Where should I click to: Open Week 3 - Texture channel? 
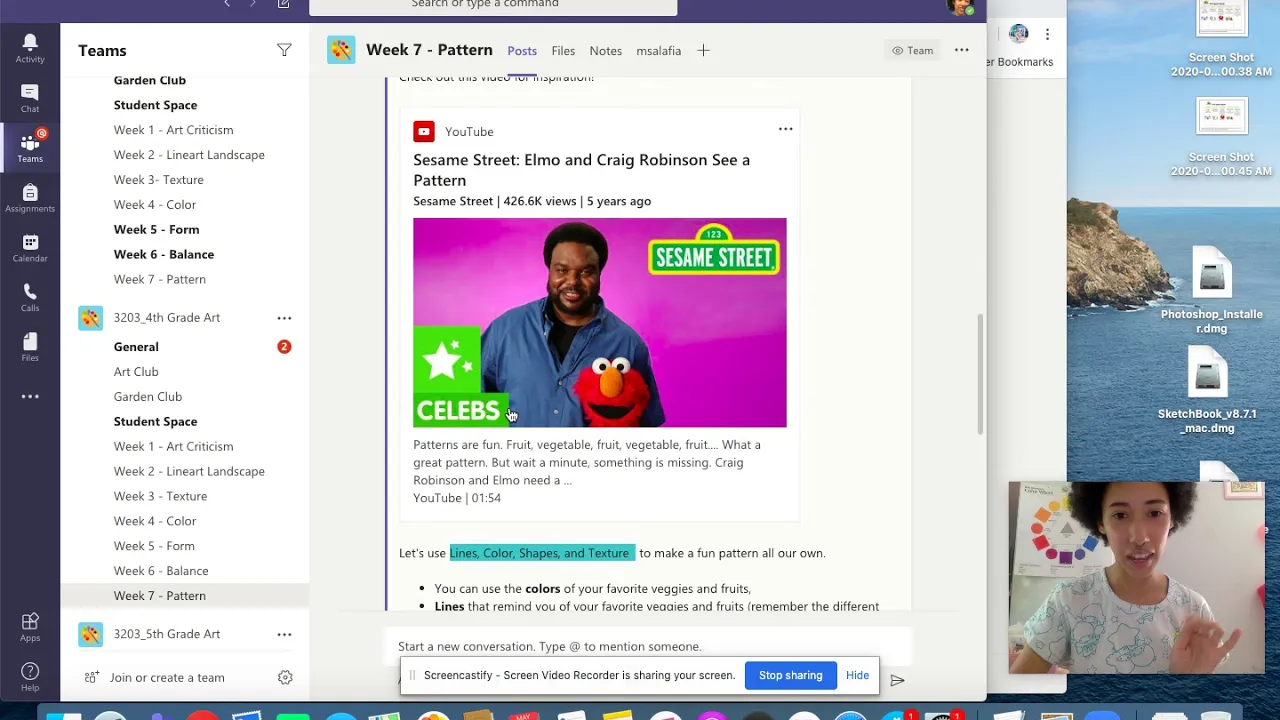click(160, 496)
